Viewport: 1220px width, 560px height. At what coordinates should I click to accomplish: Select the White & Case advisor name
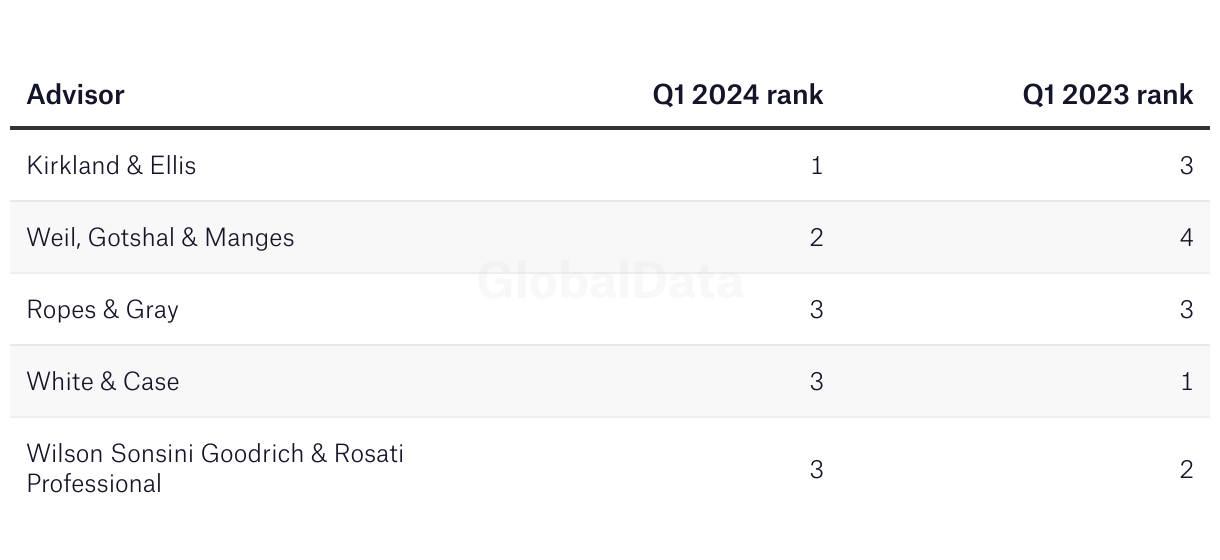pyautogui.click(x=103, y=382)
